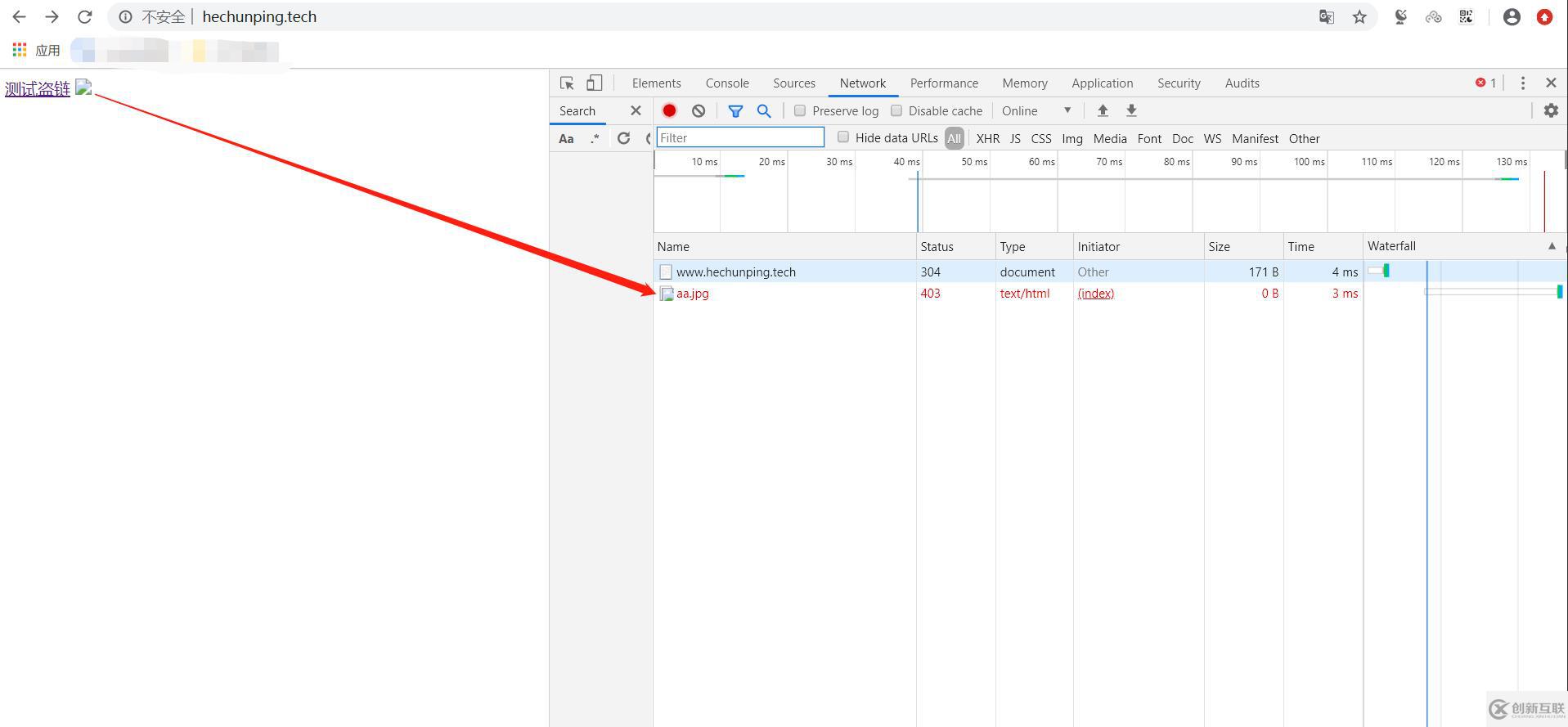Switch to the Elements tab
The image size is (1568, 727).
tap(656, 83)
